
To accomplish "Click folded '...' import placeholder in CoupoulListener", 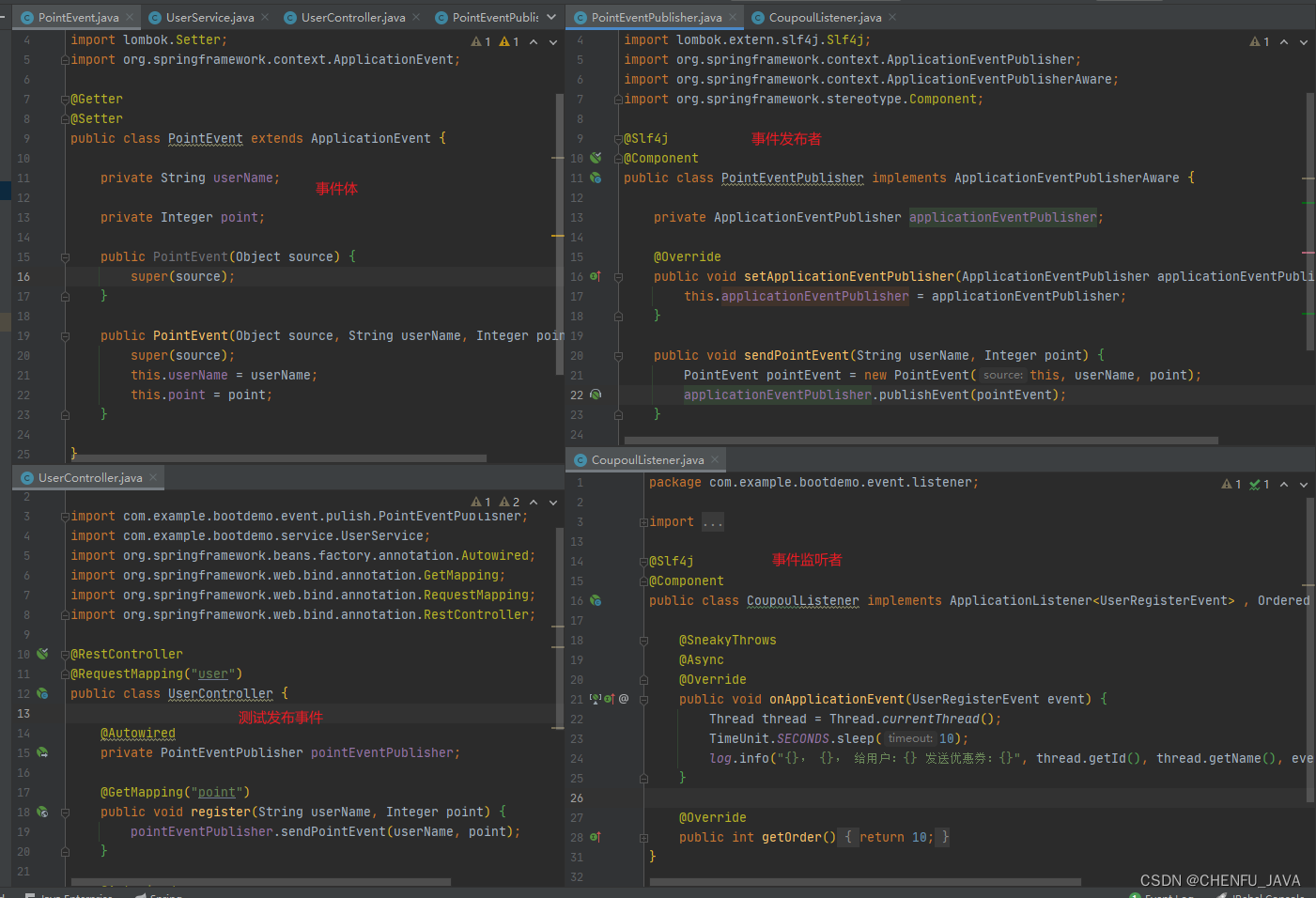I will (x=713, y=522).
